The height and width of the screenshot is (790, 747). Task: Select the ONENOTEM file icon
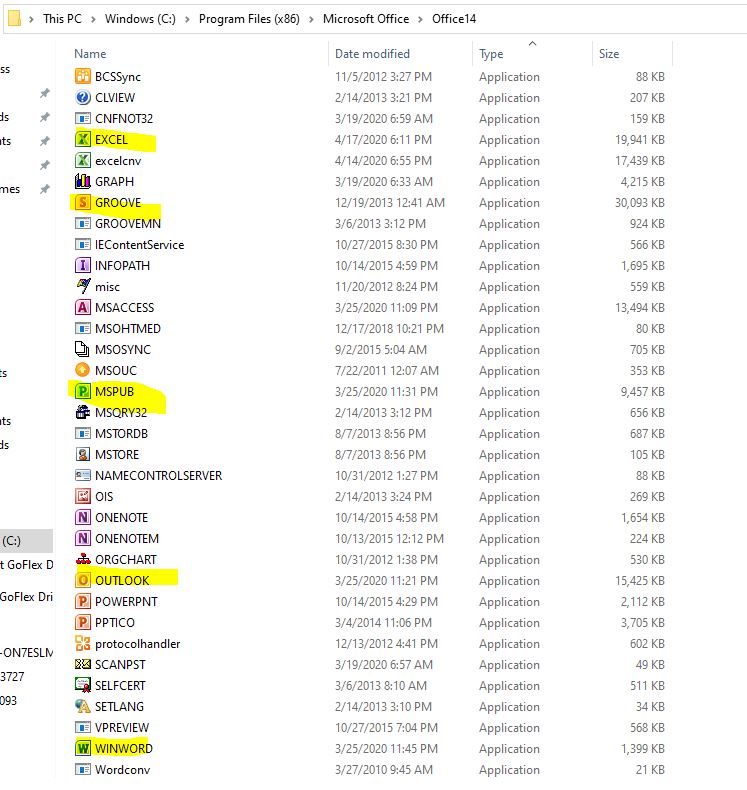[83, 539]
